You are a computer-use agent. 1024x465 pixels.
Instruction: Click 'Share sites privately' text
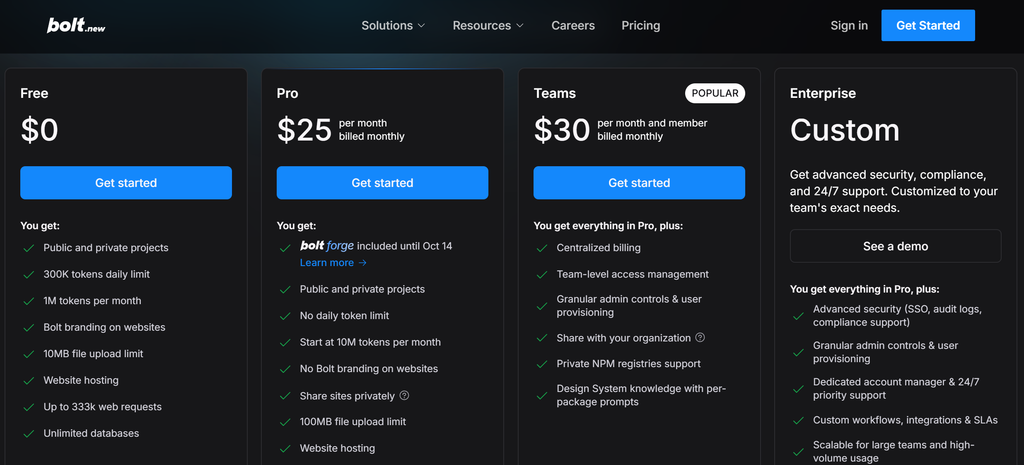[347, 396]
